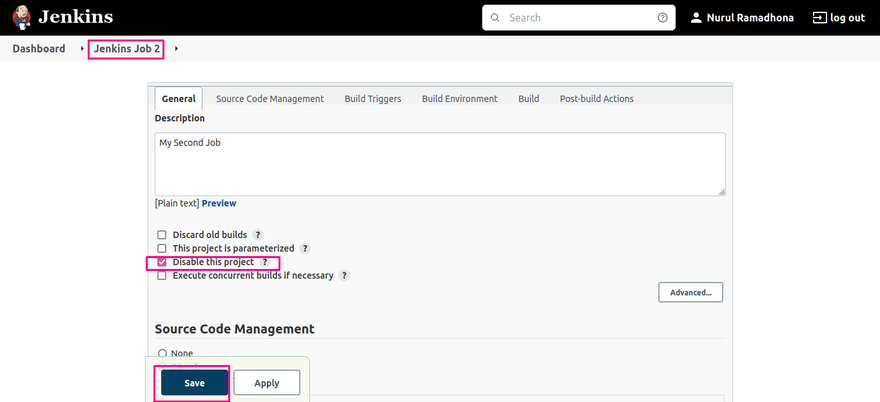Click the log out link text
This screenshot has height=402, width=880.
tap(847, 18)
